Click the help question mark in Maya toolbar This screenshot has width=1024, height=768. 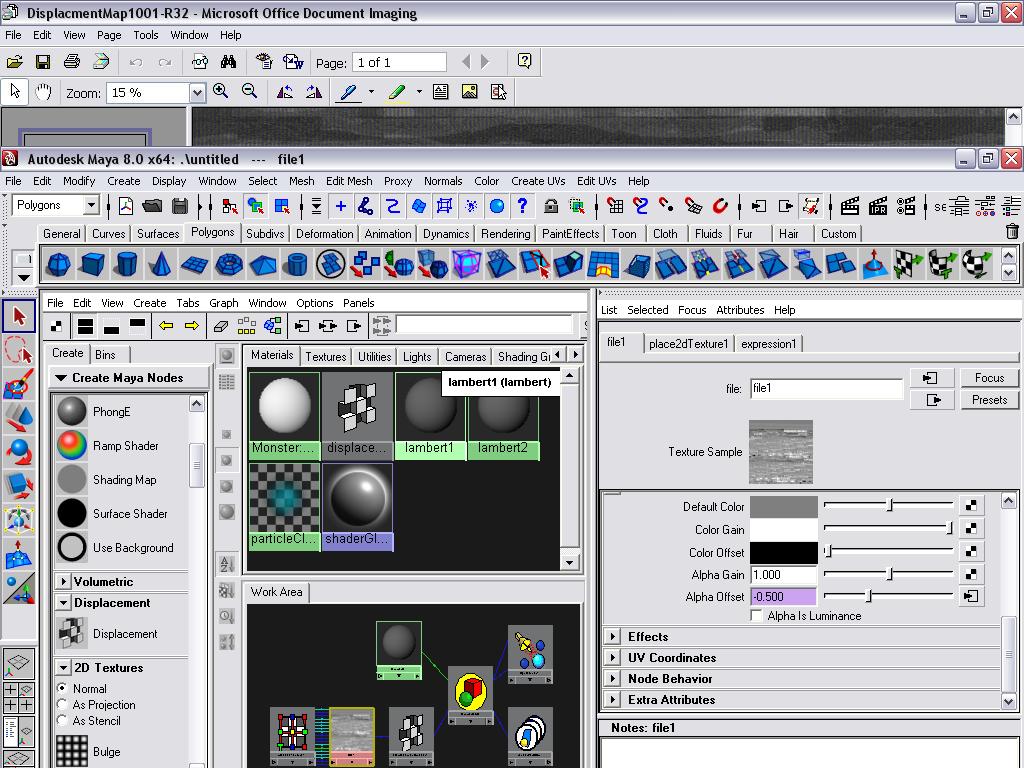click(x=522, y=206)
